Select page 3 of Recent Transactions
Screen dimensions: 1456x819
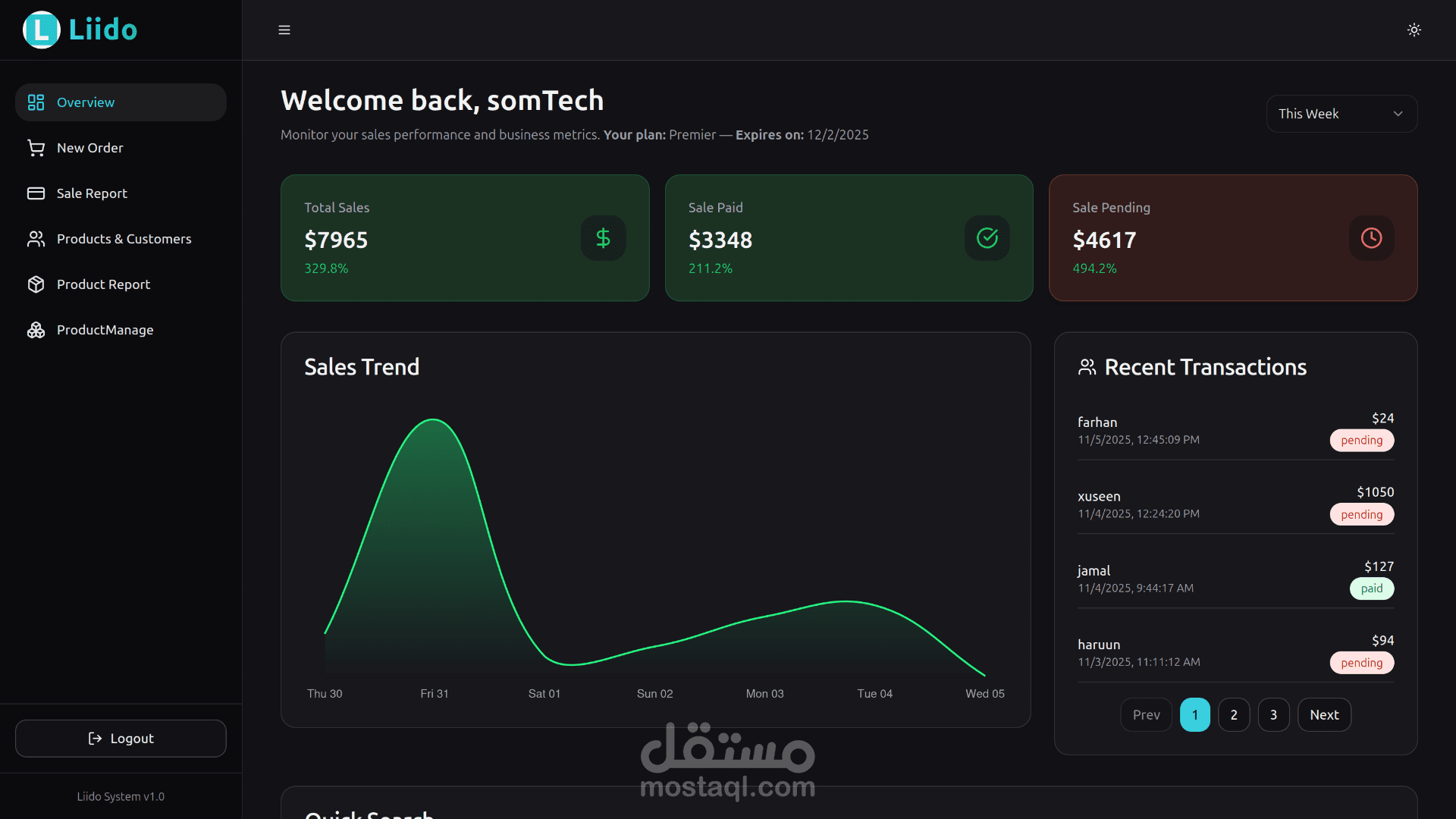tap(1273, 714)
